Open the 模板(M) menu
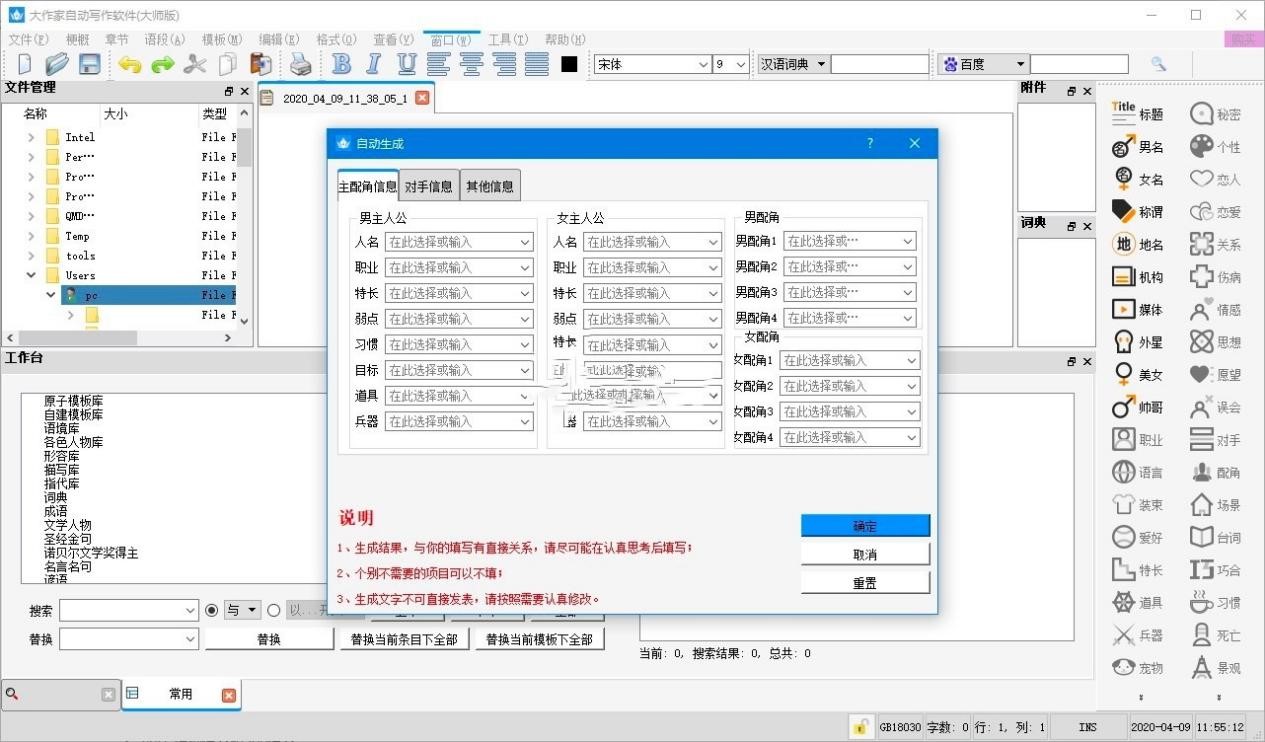The height and width of the screenshot is (742, 1265). 222,39
